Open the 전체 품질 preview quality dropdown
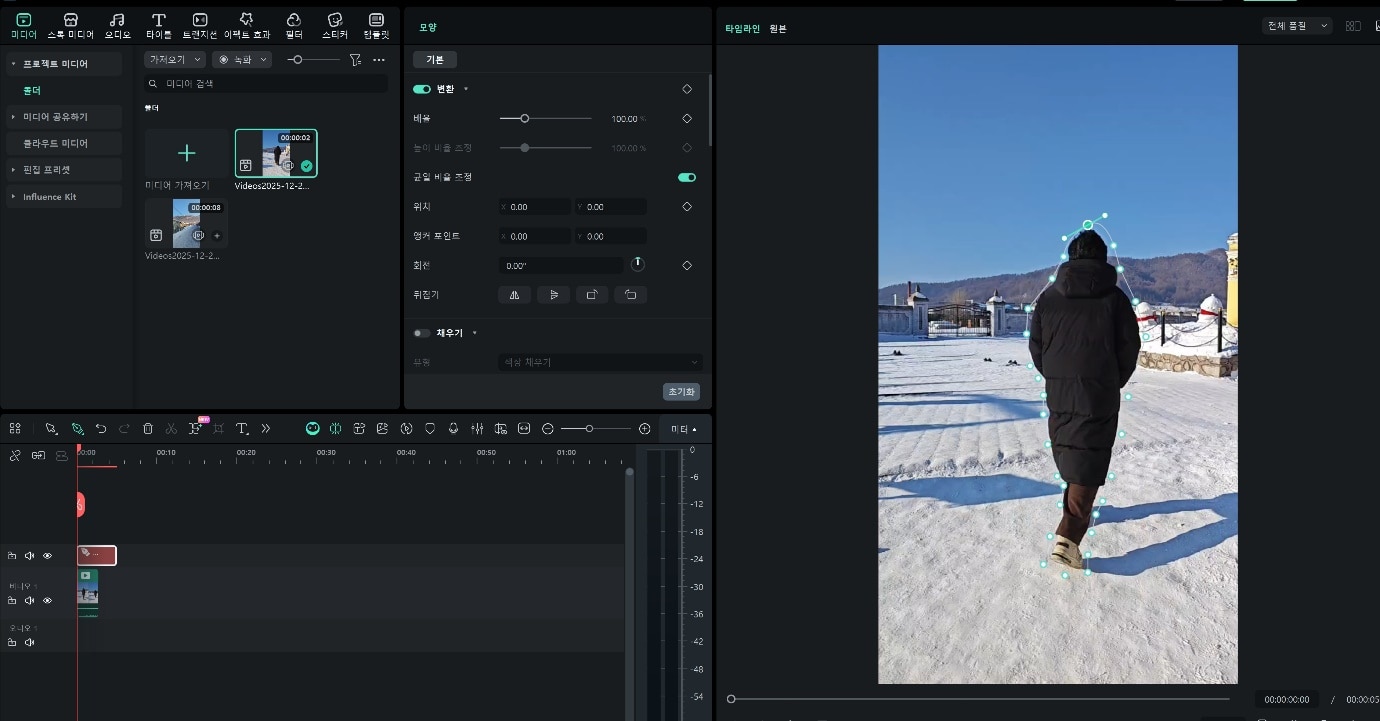 [1297, 26]
